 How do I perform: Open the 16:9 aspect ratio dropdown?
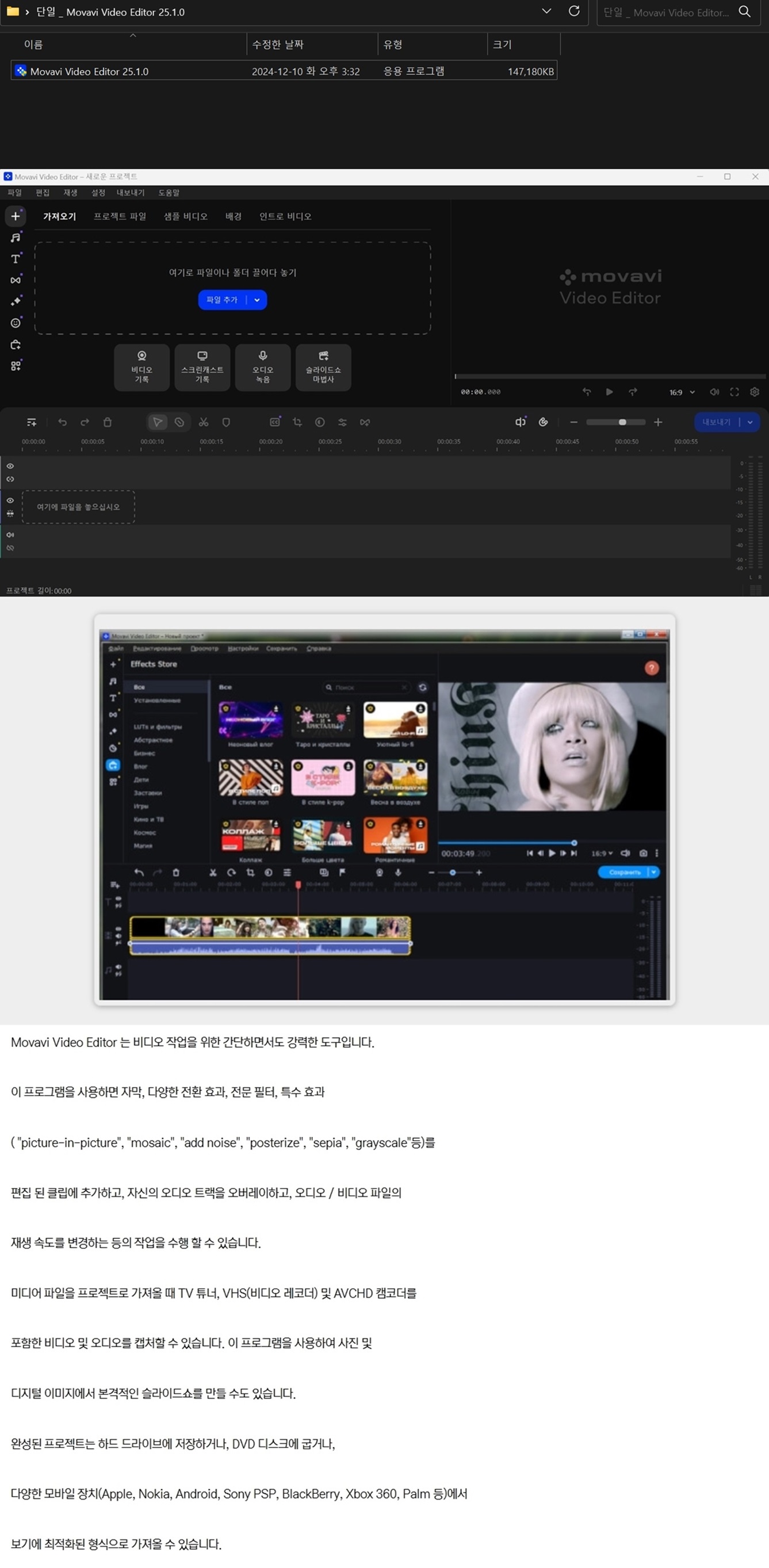click(x=682, y=392)
